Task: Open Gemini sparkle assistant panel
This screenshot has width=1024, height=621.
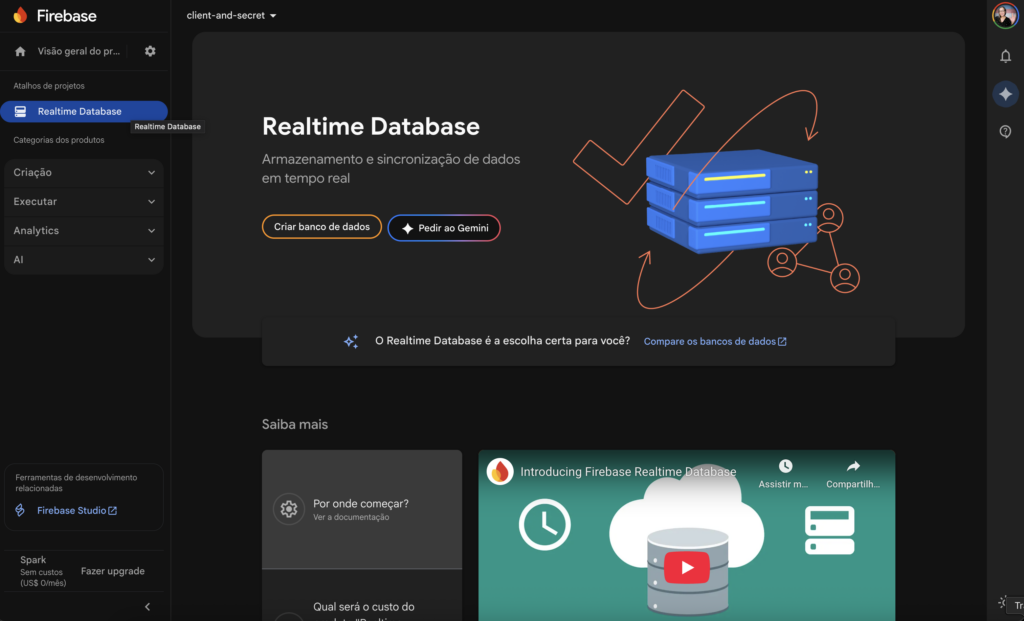Action: 1005,94
